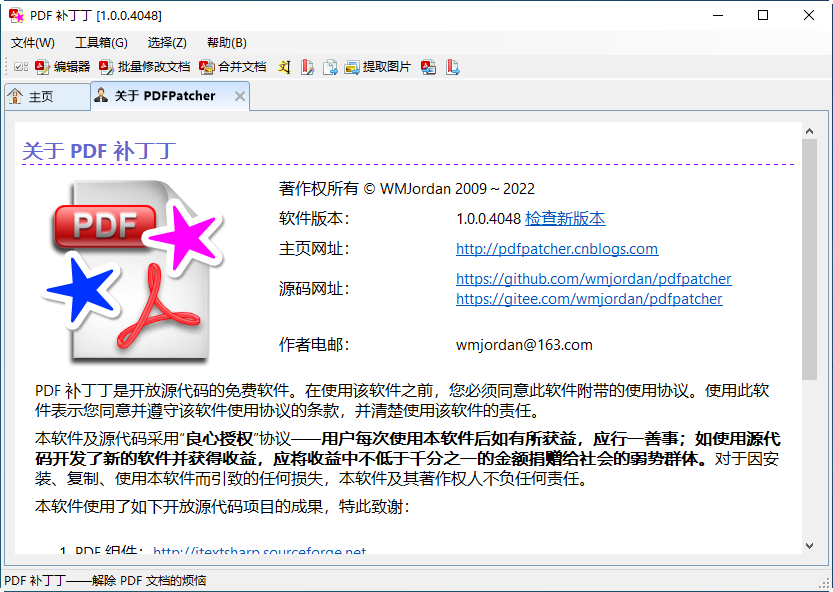Image resolution: width=833 pixels, height=592 pixels.
Task: Click the heading 关于 PDF 补丁丁
Action: coord(99,151)
